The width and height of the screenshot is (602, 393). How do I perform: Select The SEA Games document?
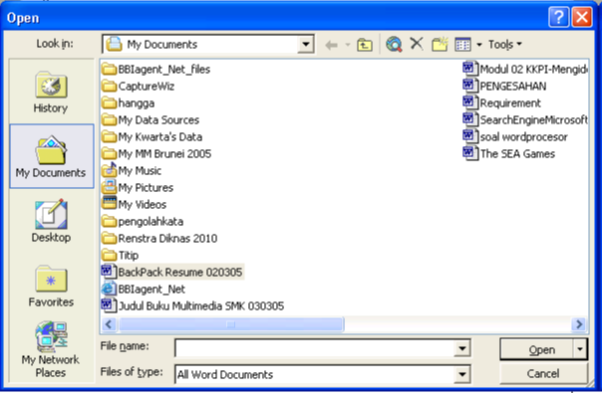(509, 154)
